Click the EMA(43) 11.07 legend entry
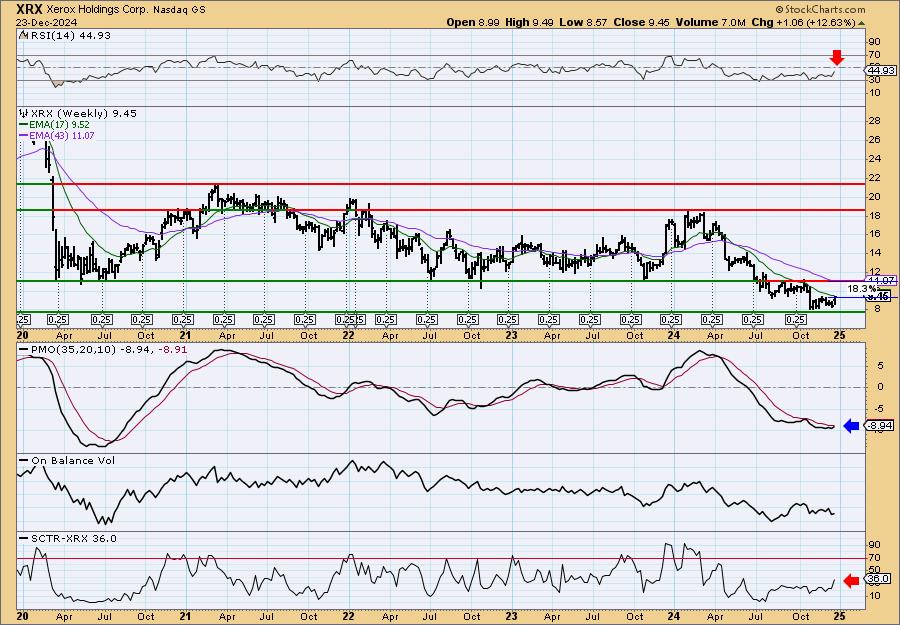 [x=61, y=136]
